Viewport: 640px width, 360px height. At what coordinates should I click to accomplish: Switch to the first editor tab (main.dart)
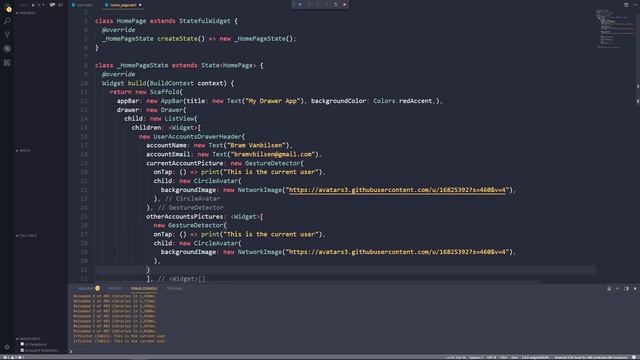[82, 5]
